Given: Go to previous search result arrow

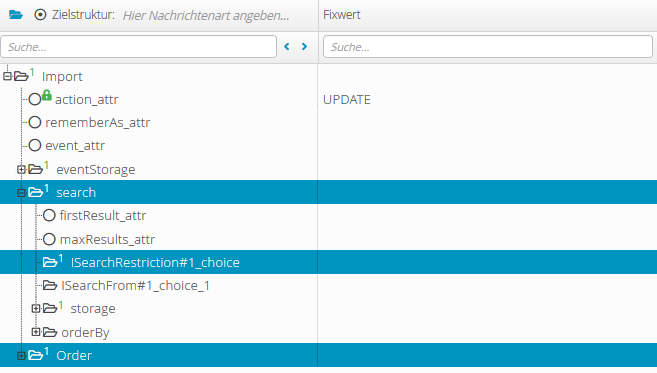Looking at the screenshot, I should [x=287, y=47].
